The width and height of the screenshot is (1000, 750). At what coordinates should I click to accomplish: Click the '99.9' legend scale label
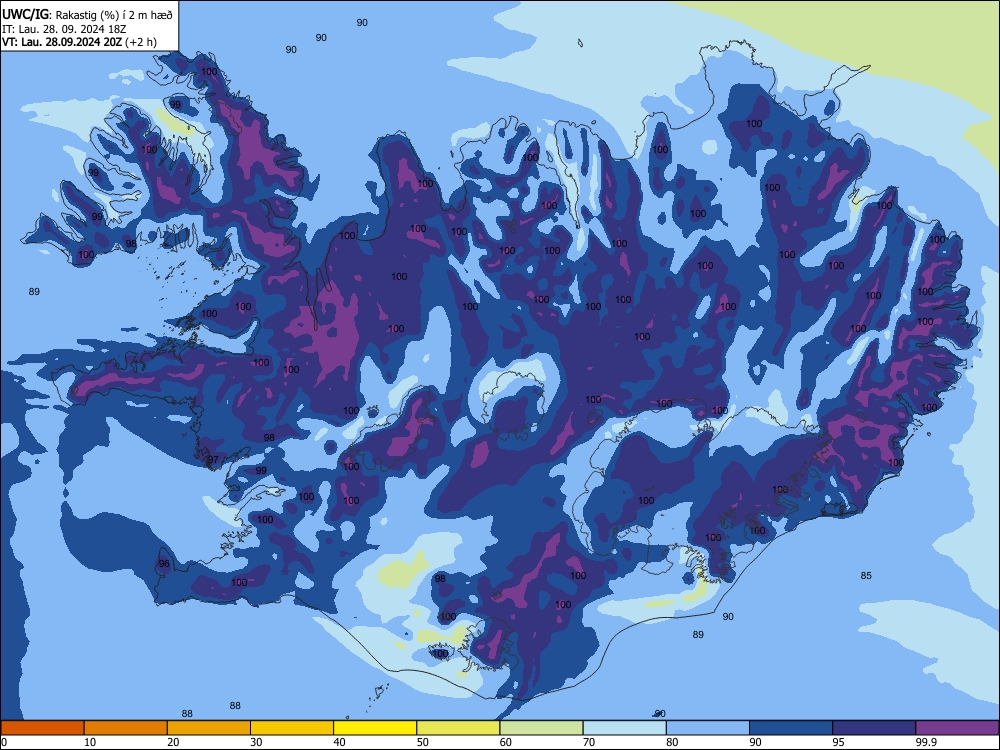[x=926, y=742]
